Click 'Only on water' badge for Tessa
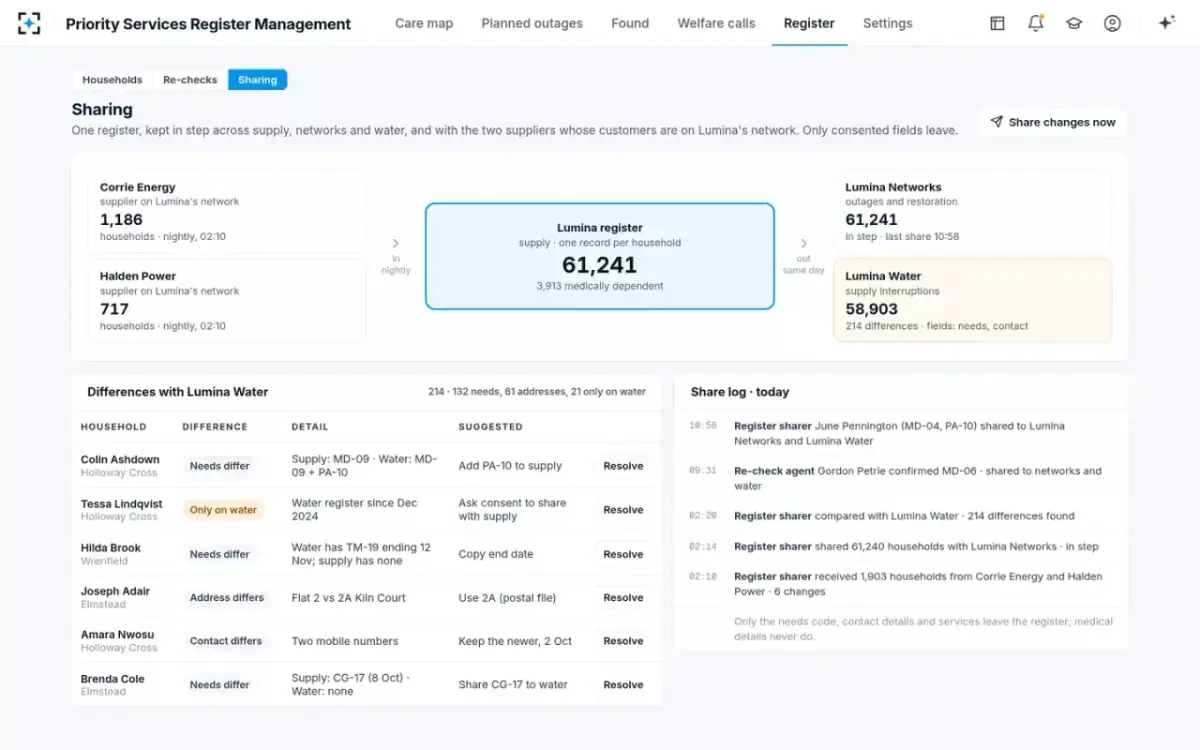Screen dimensions: 1200x750 click(x=223, y=510)
